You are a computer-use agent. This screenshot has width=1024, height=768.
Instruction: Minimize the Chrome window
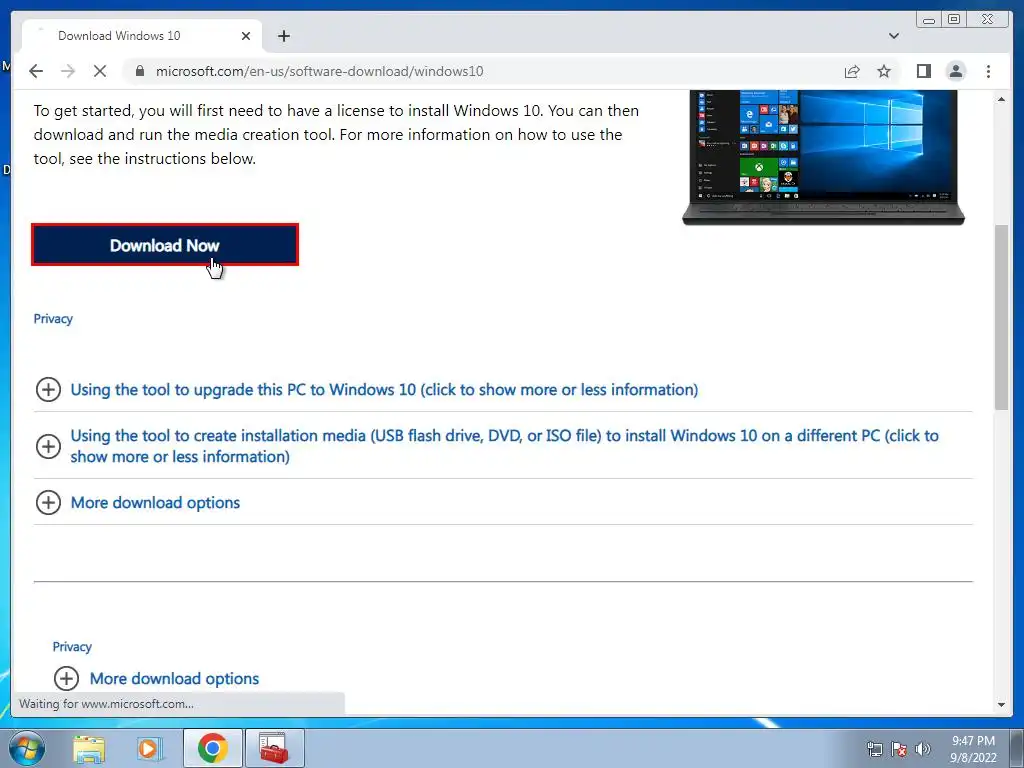(929, 20)
